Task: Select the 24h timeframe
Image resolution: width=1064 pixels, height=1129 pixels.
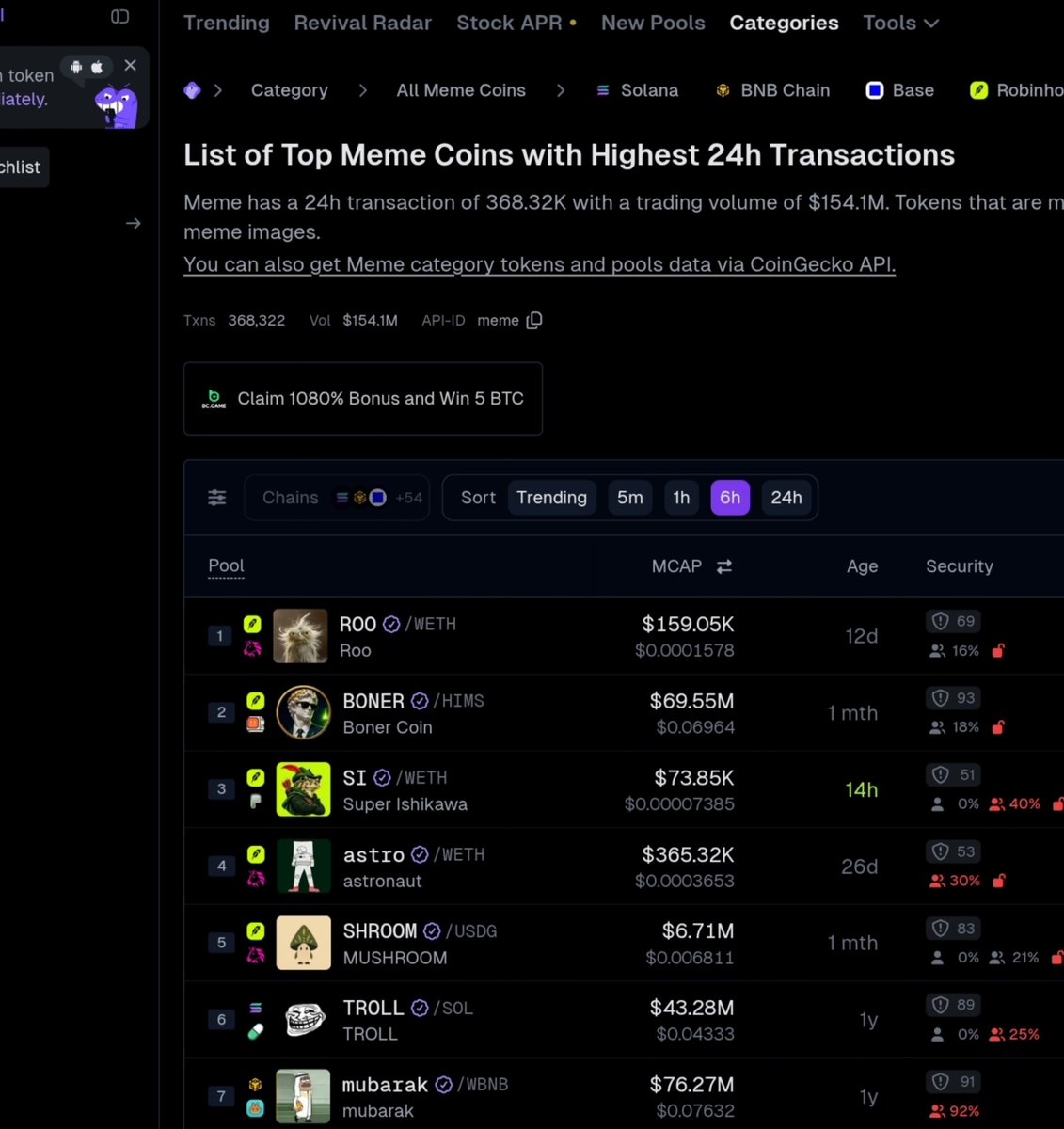Action: 786,498
